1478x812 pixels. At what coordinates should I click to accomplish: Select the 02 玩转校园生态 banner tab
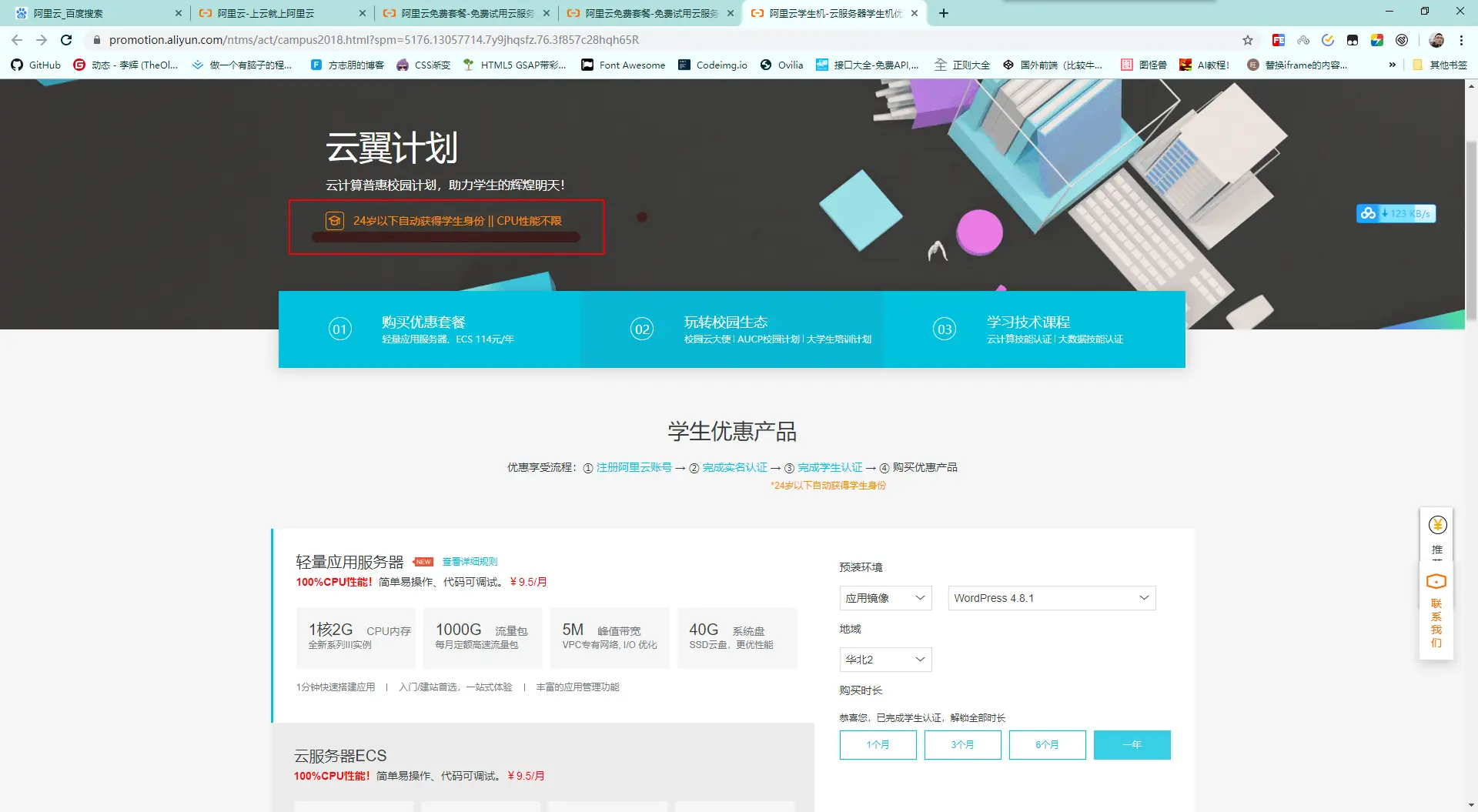point(731,329)
